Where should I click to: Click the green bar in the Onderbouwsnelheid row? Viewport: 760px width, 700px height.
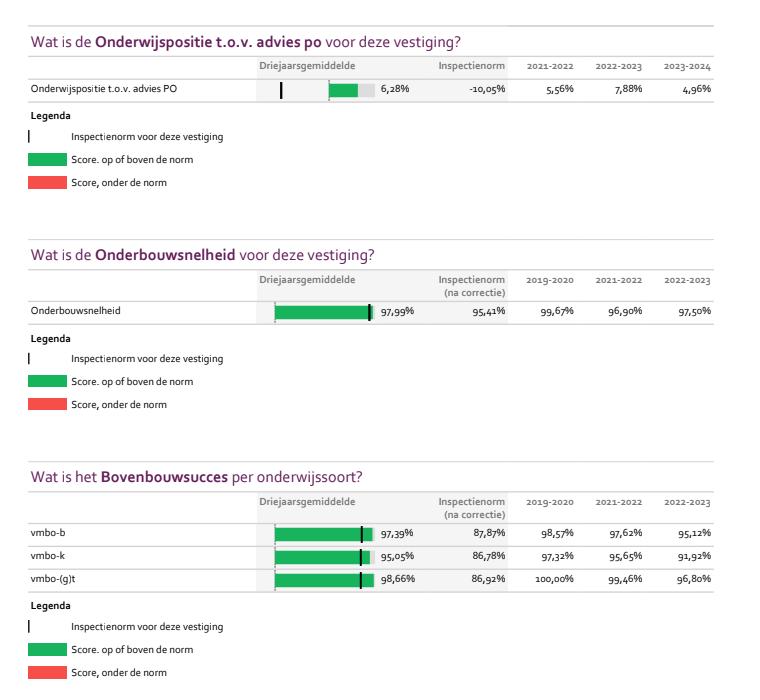(322, 312)
